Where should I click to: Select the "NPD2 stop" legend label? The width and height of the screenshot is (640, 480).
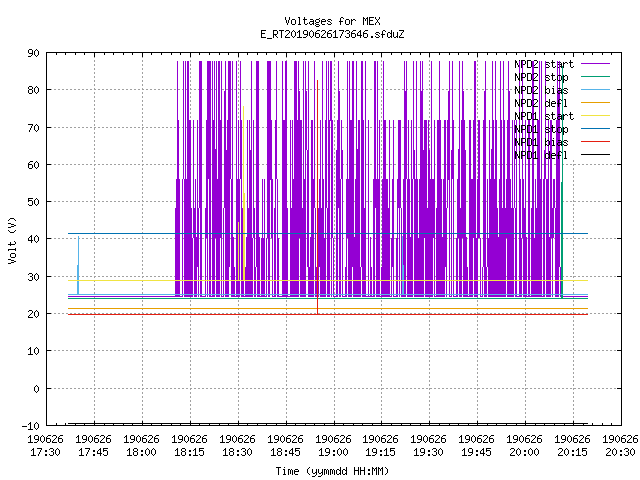541,77
